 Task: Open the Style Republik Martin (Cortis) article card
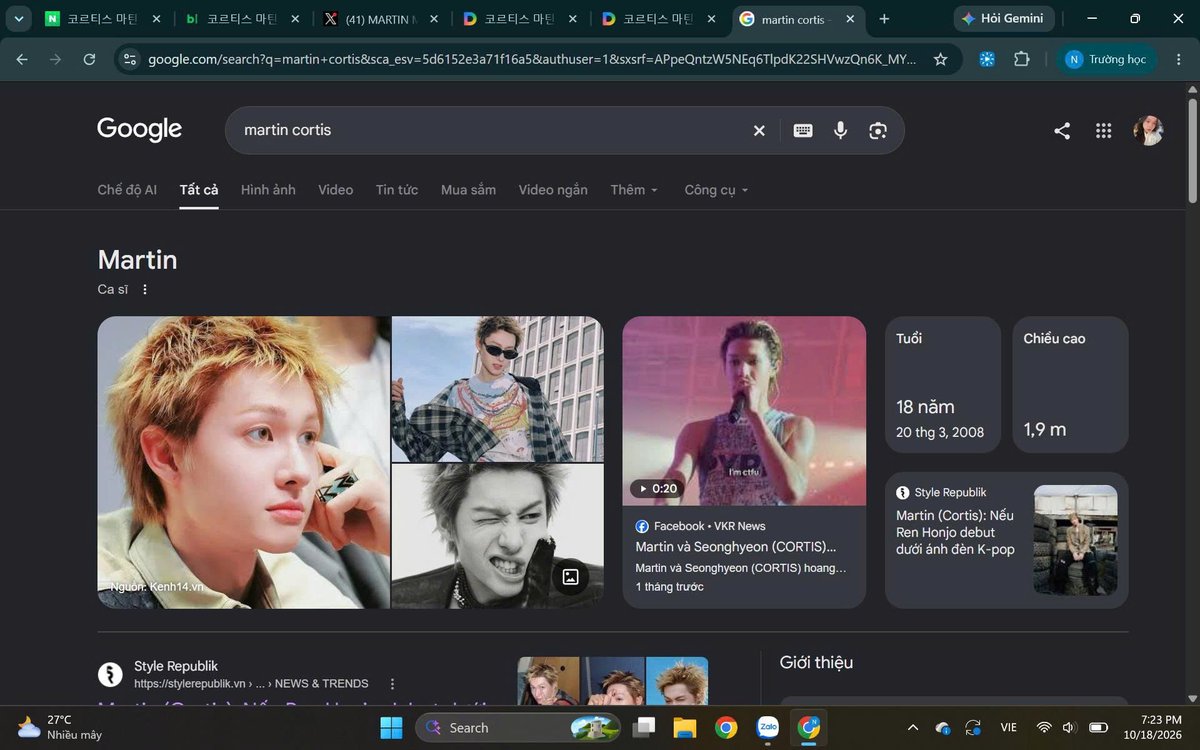pyautogui.click(x=1007, y=540)
